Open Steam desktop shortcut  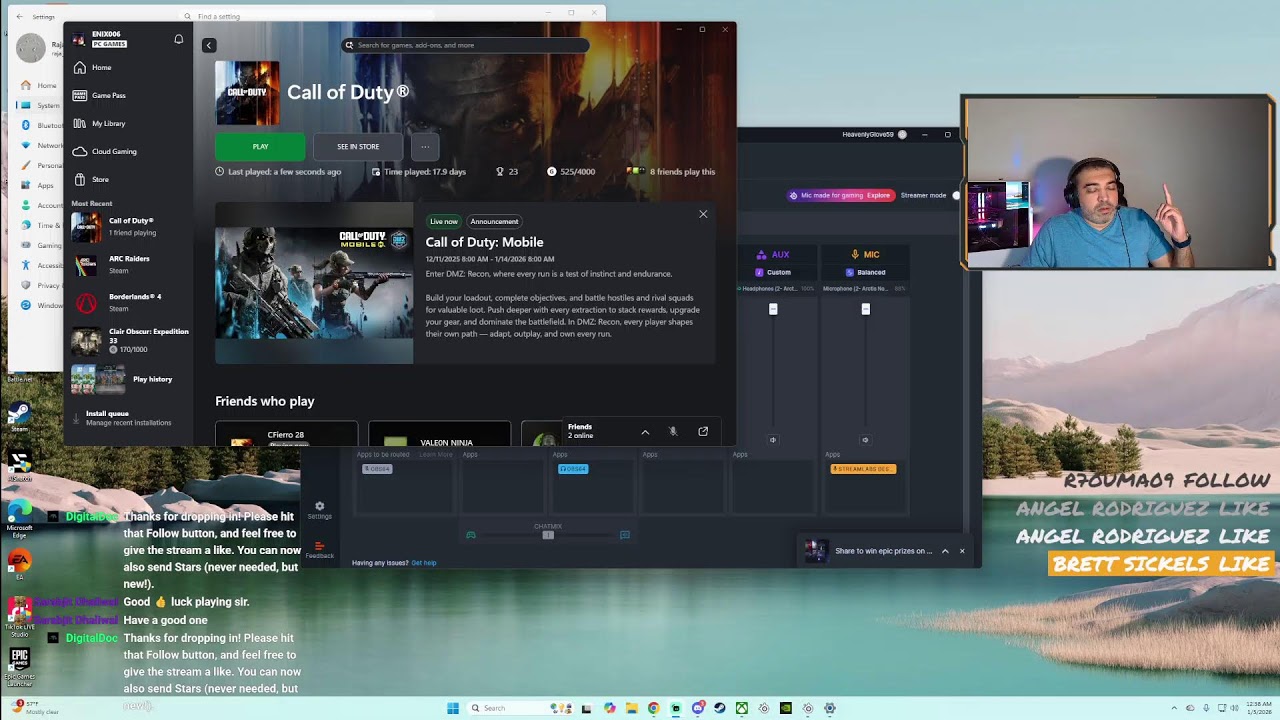18,416
